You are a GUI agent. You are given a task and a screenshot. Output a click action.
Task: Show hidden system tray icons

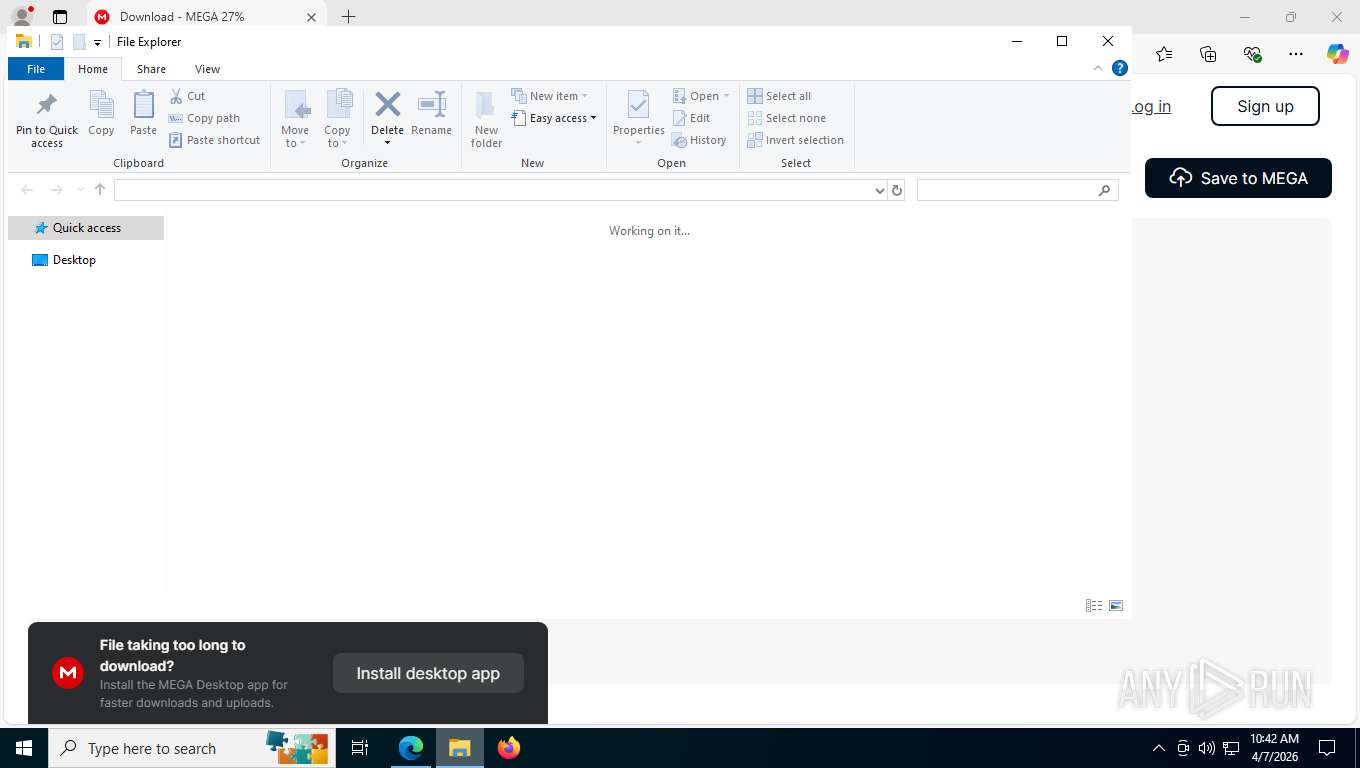click(1159, 748)
